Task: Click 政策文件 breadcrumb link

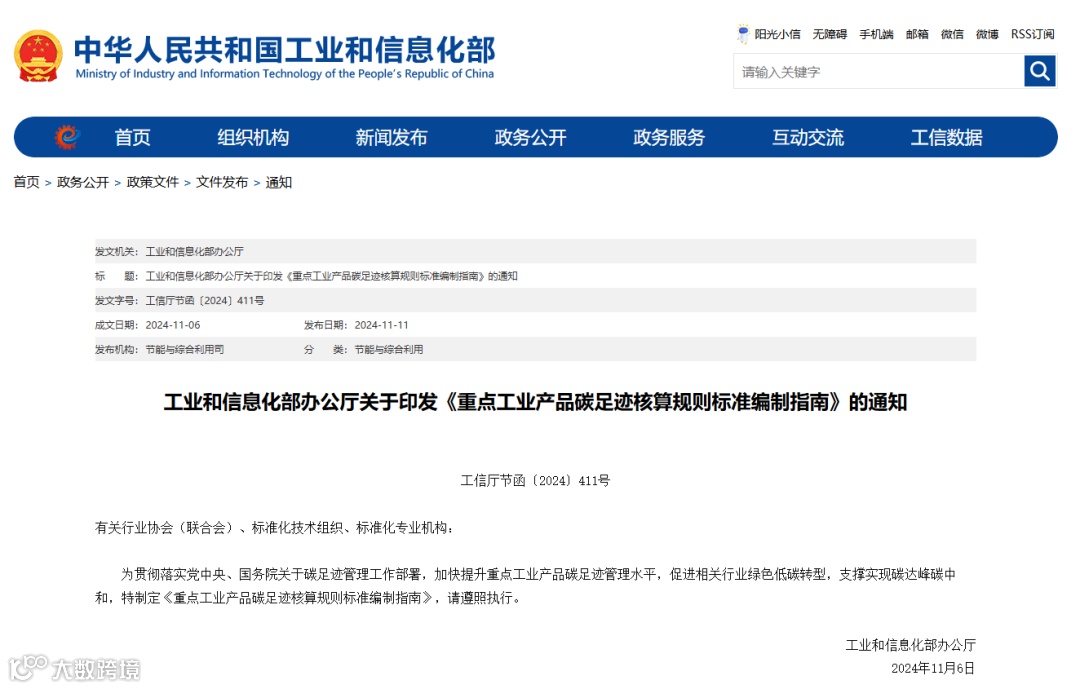Action: pyautogui.click(x=152, y=182)
